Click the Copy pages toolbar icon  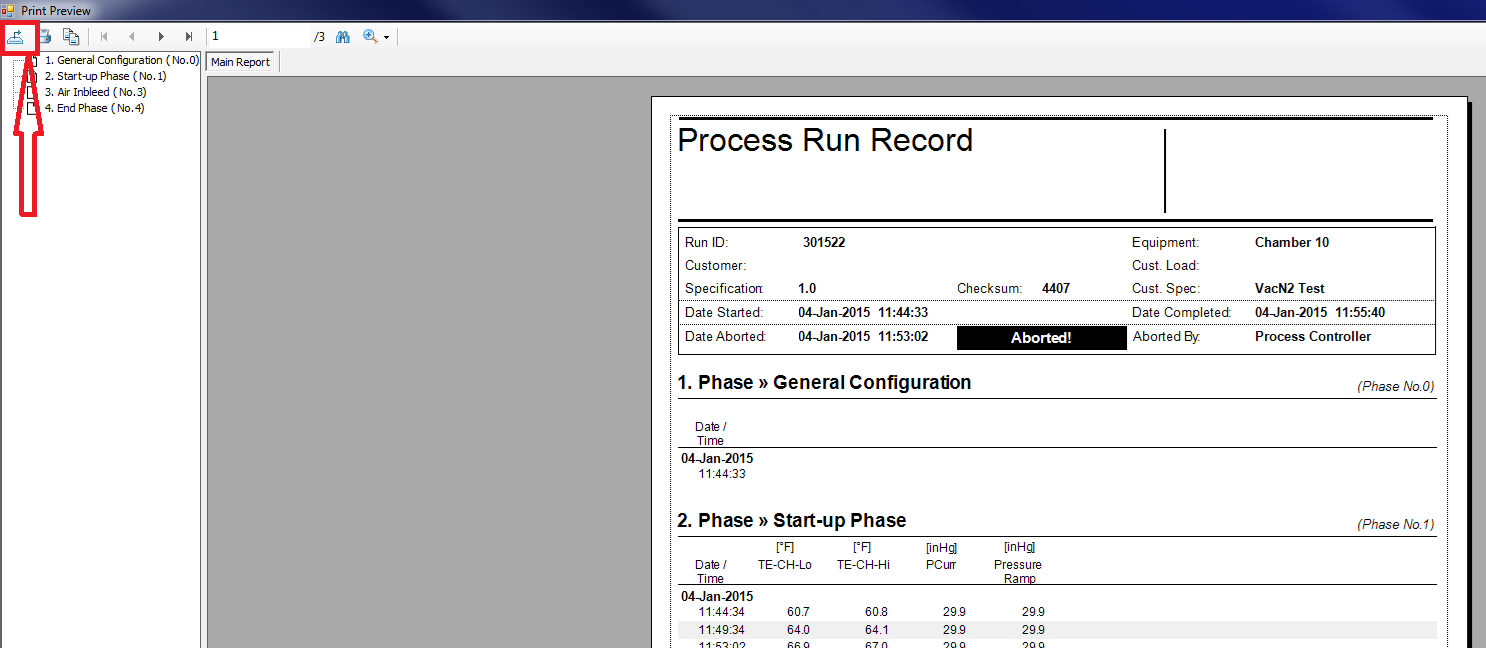[x=71, y=37]
